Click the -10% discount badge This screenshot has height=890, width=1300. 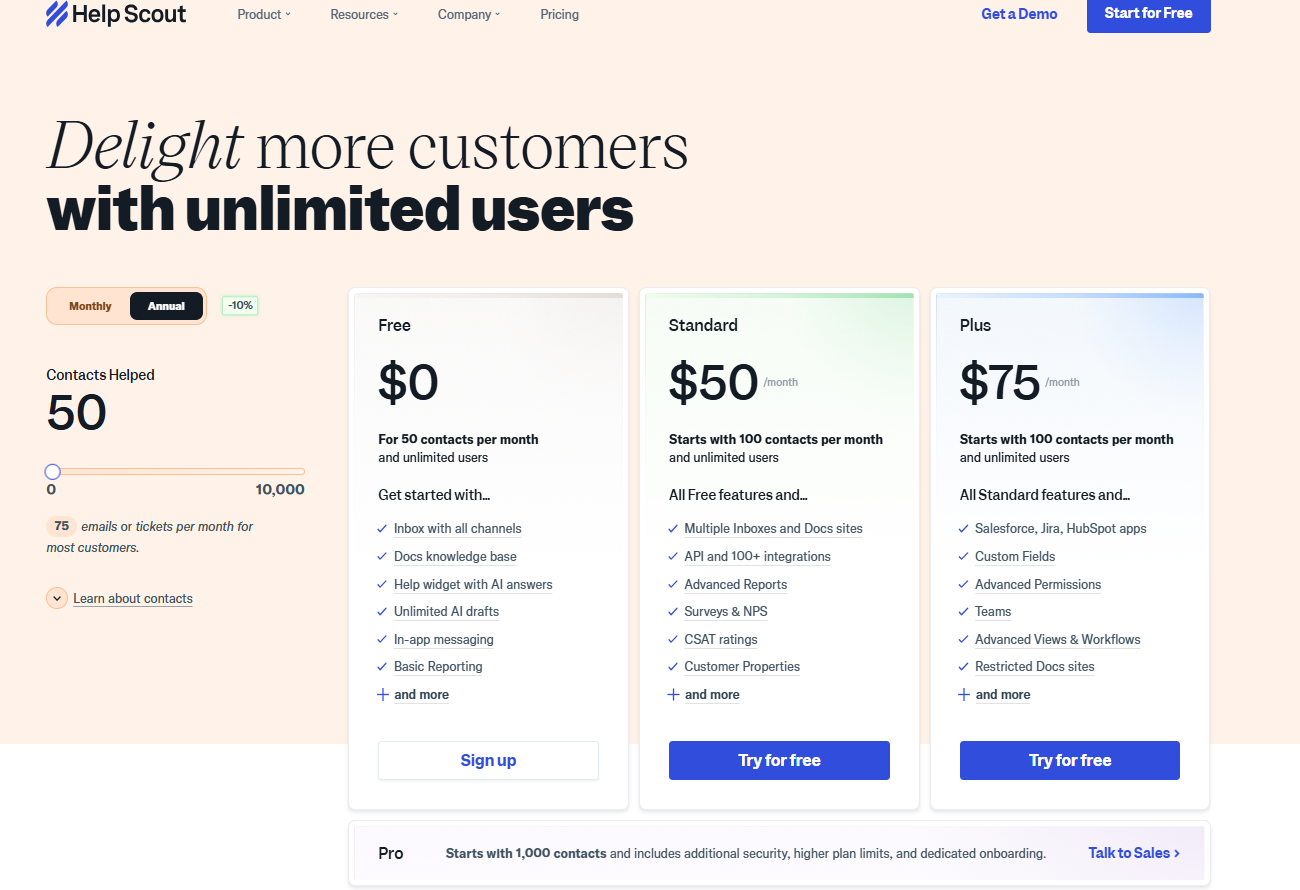(240, 305)
